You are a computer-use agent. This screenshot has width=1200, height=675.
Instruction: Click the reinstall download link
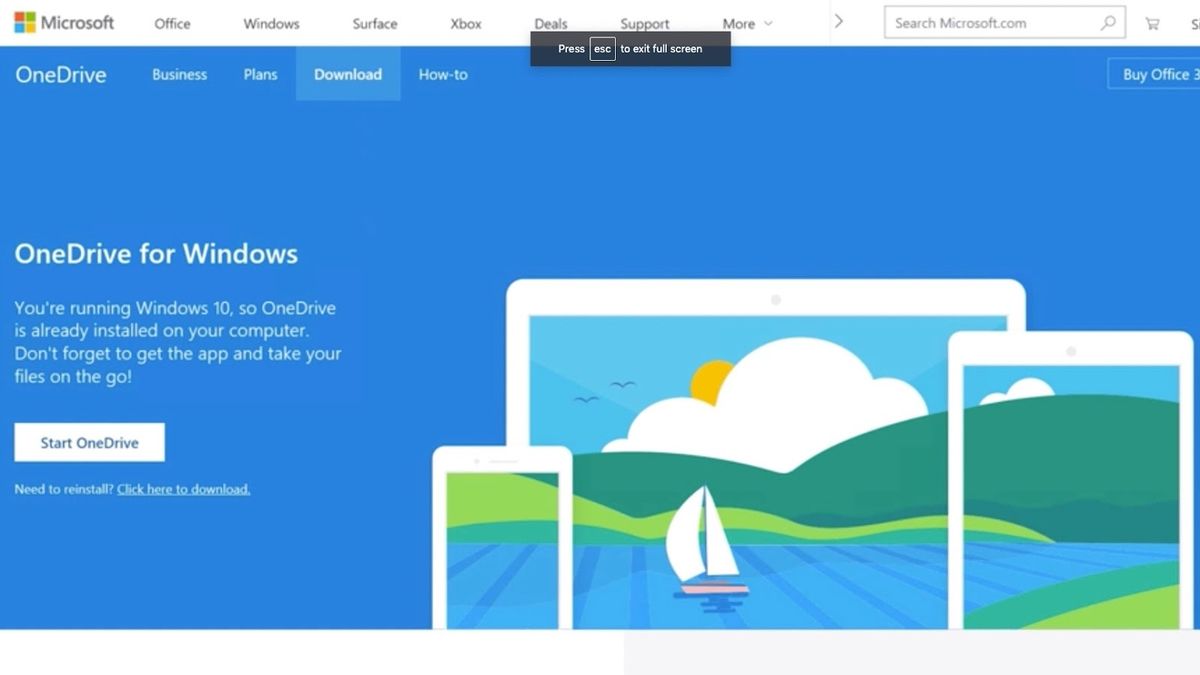[183, 489]
